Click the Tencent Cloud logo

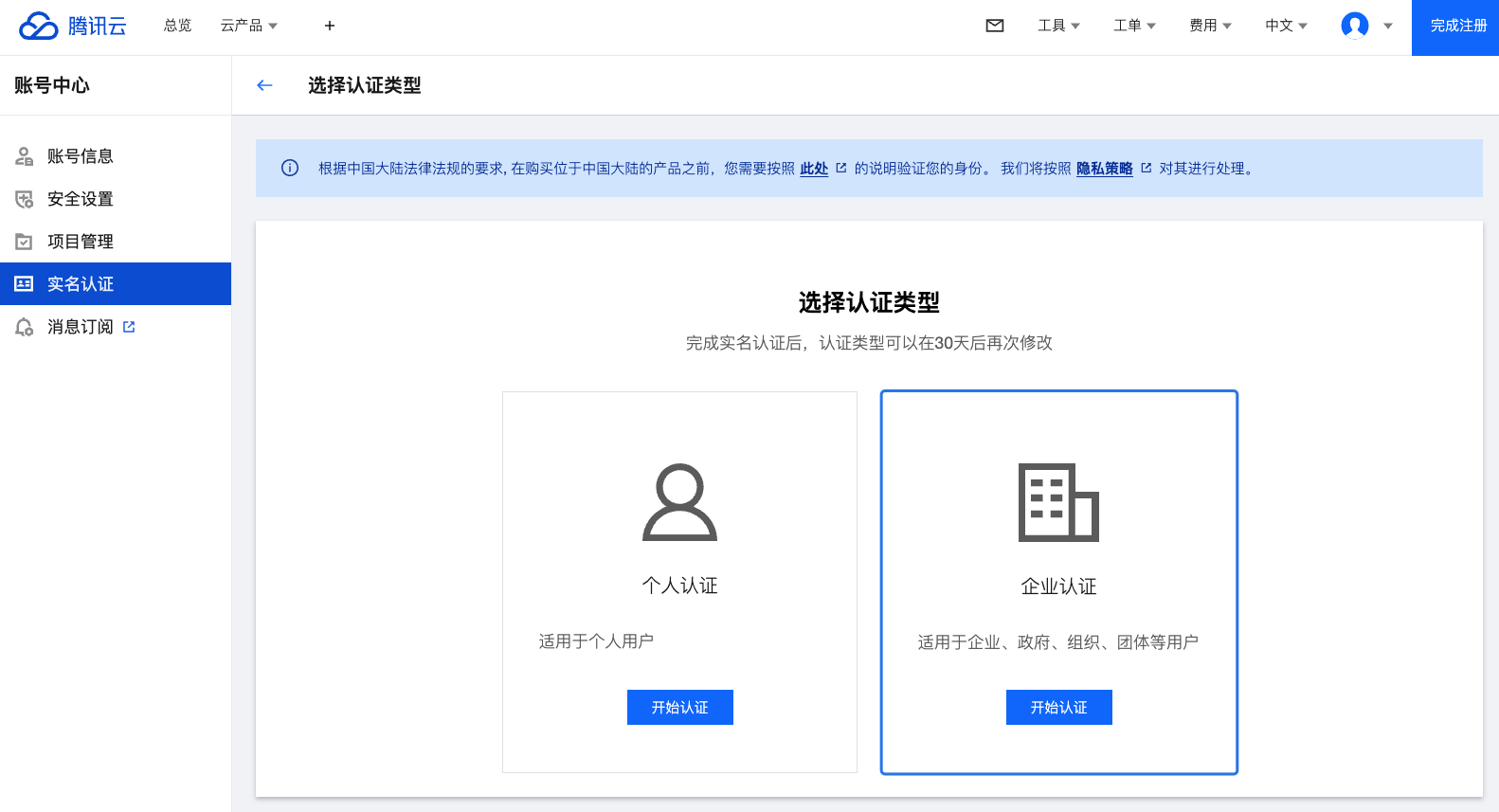click(73, 26)
